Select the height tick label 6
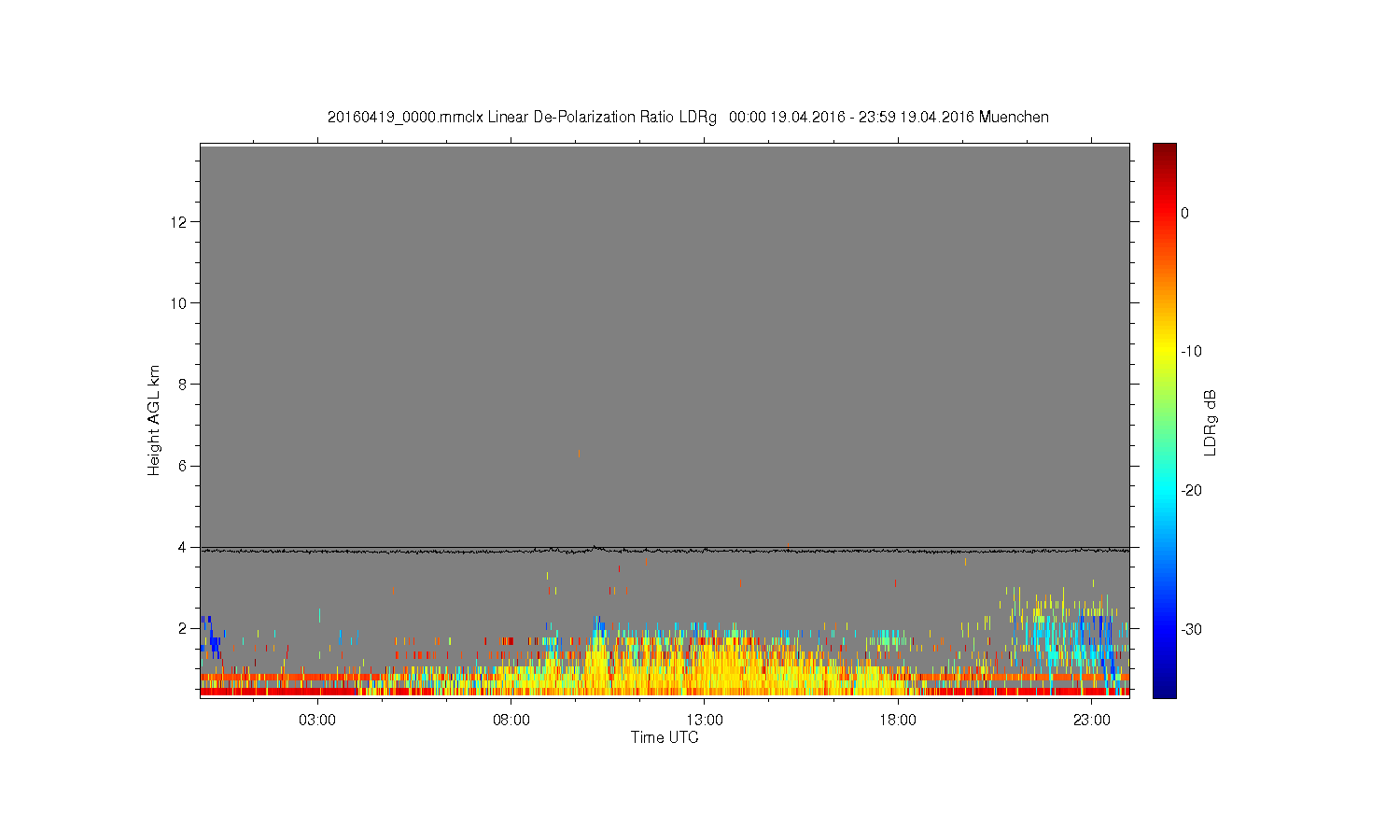The image size is (1400, 840). pyautogui.click(x=183, y=466)
